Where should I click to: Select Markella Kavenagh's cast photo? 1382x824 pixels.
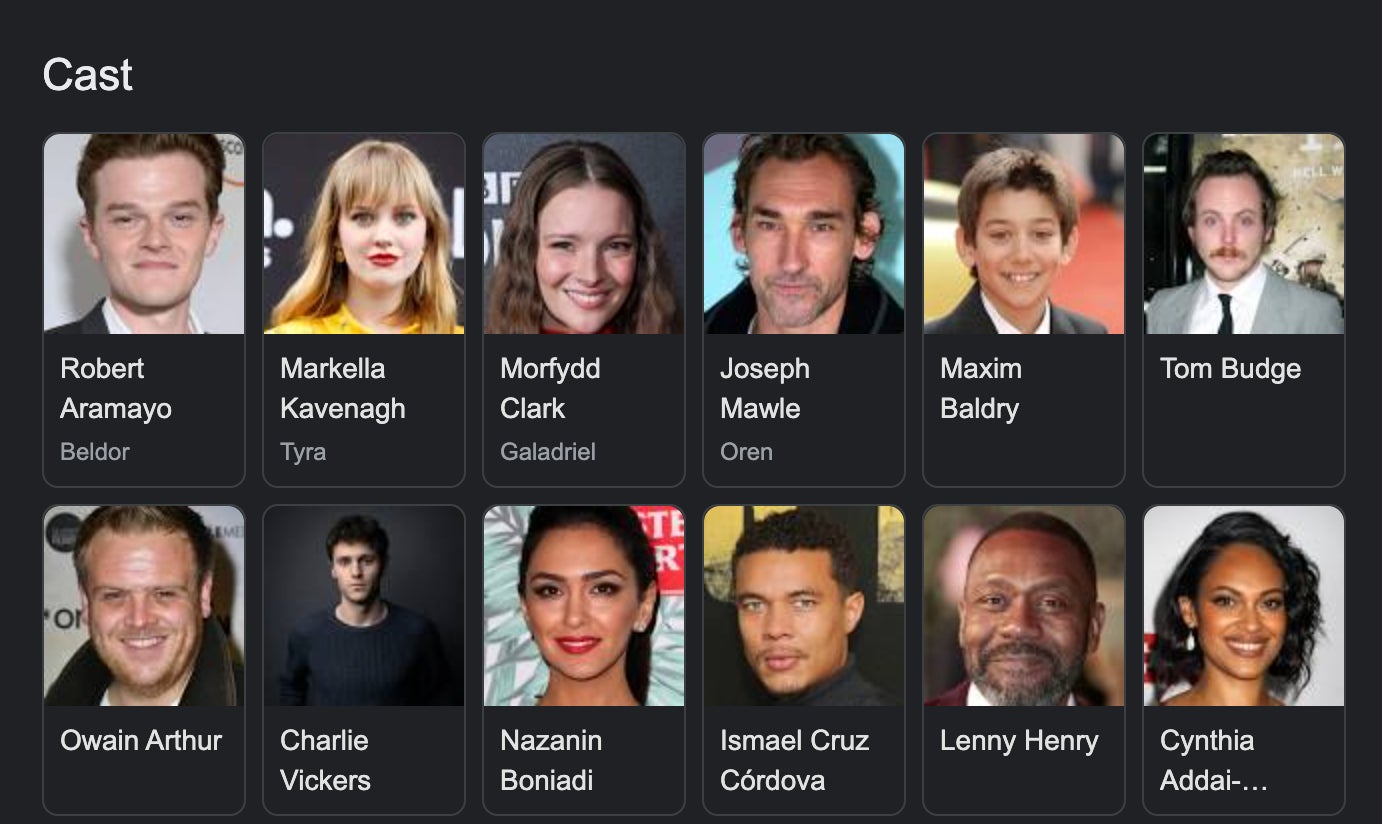[x=364, y=233]
